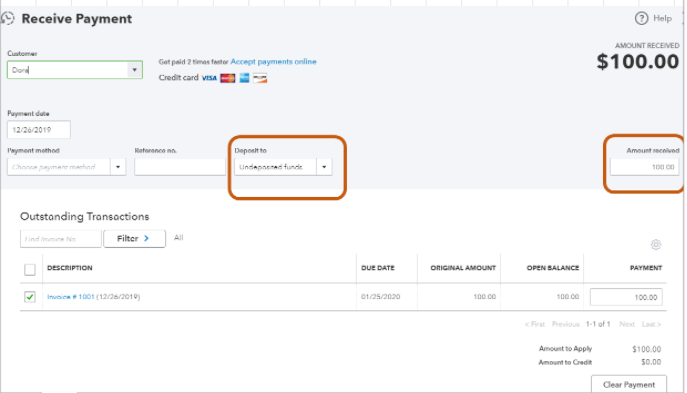Click the Receive Payment title
Image resolution: width=687 pixels, height=393 pixels.
click(x=77, y=19)
